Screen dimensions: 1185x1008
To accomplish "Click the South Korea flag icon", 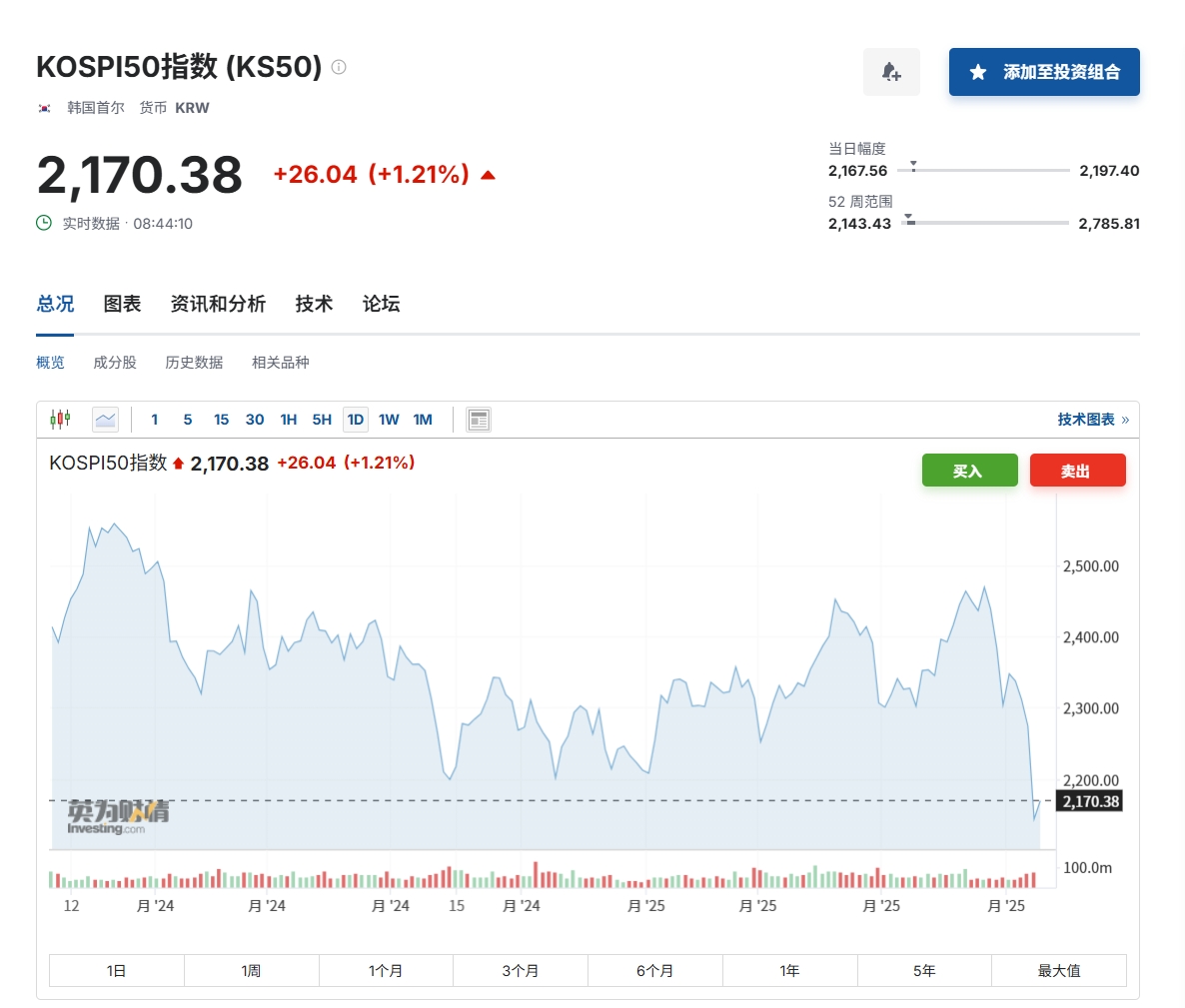I will coord(45,108).
